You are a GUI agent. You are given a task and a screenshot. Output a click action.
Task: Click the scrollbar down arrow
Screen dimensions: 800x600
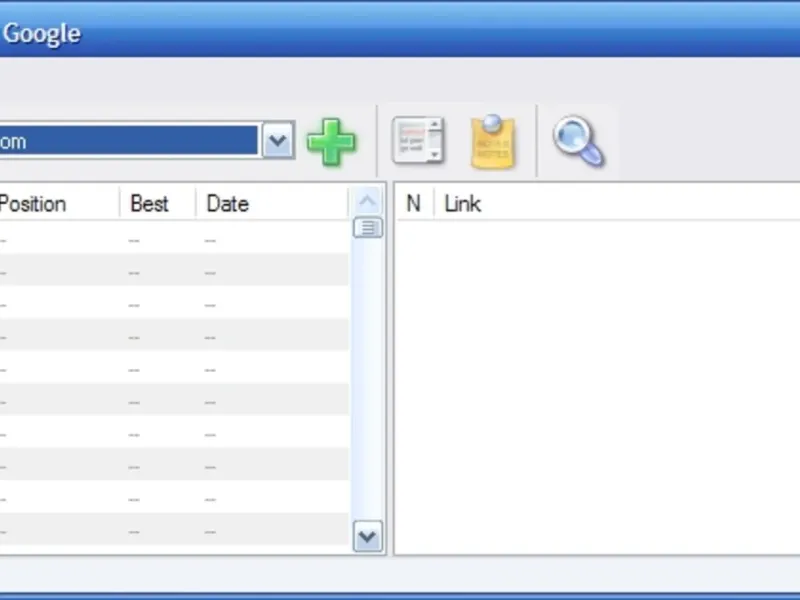(x=367, y=536)
